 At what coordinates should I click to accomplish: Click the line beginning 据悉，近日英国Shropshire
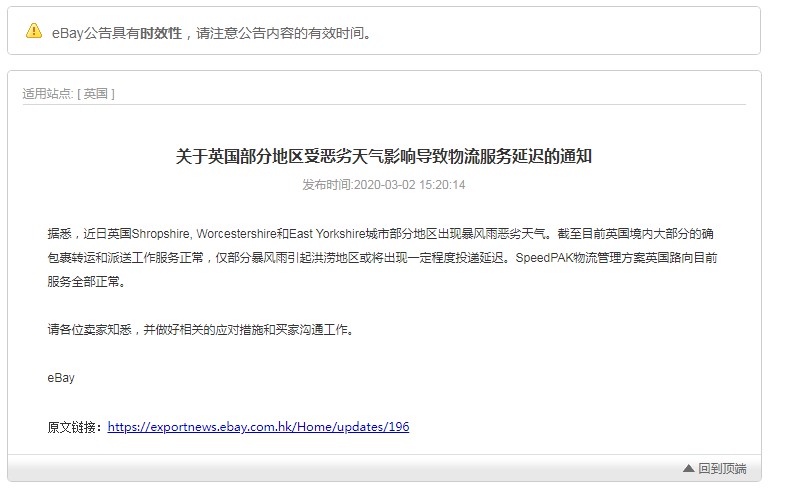click(x=380, y=234)
